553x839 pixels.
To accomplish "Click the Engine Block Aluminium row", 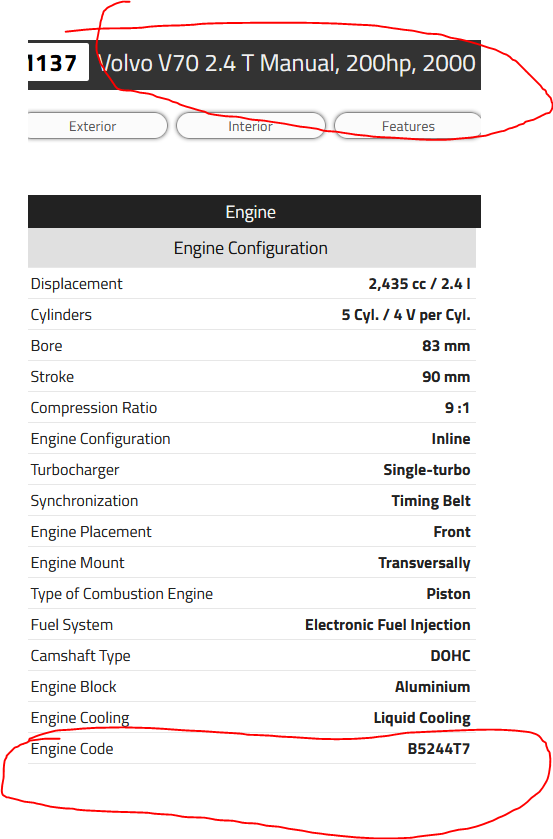I will tap(252, 687).
